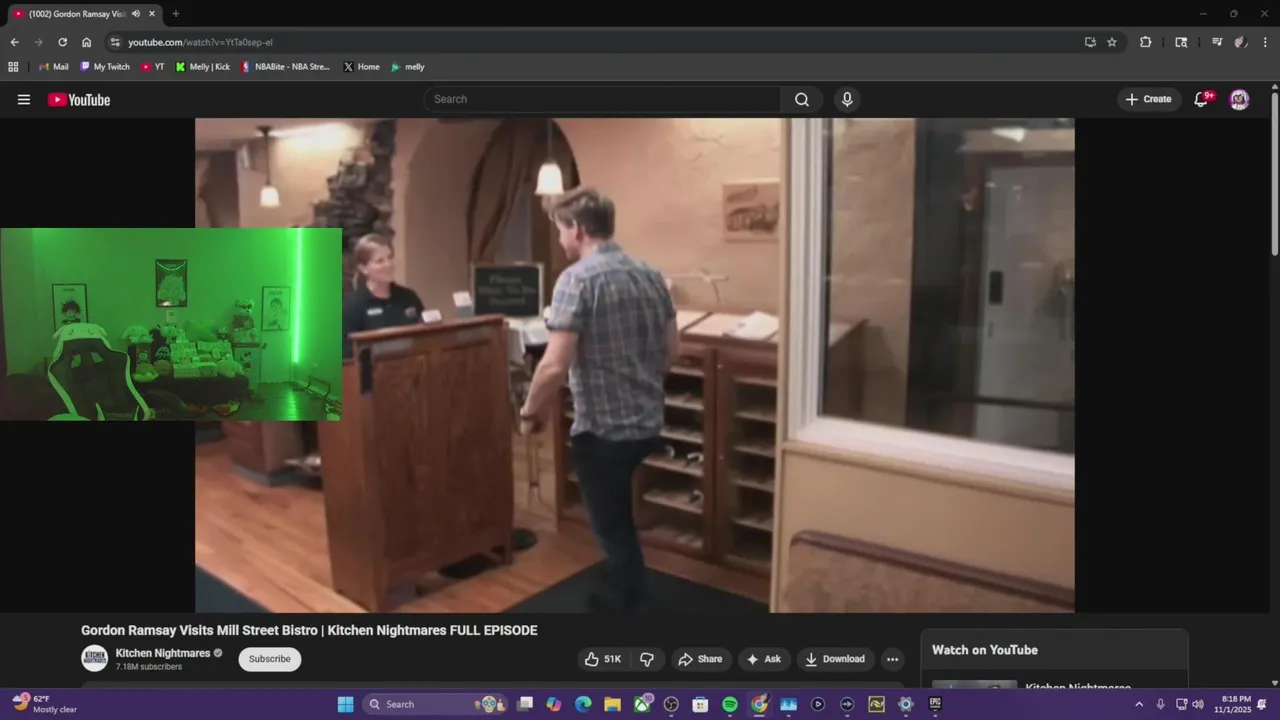The height and width of the screenshot is (720, 1280).
Task: Open the melly bookmark
Action: click(408, 67)
